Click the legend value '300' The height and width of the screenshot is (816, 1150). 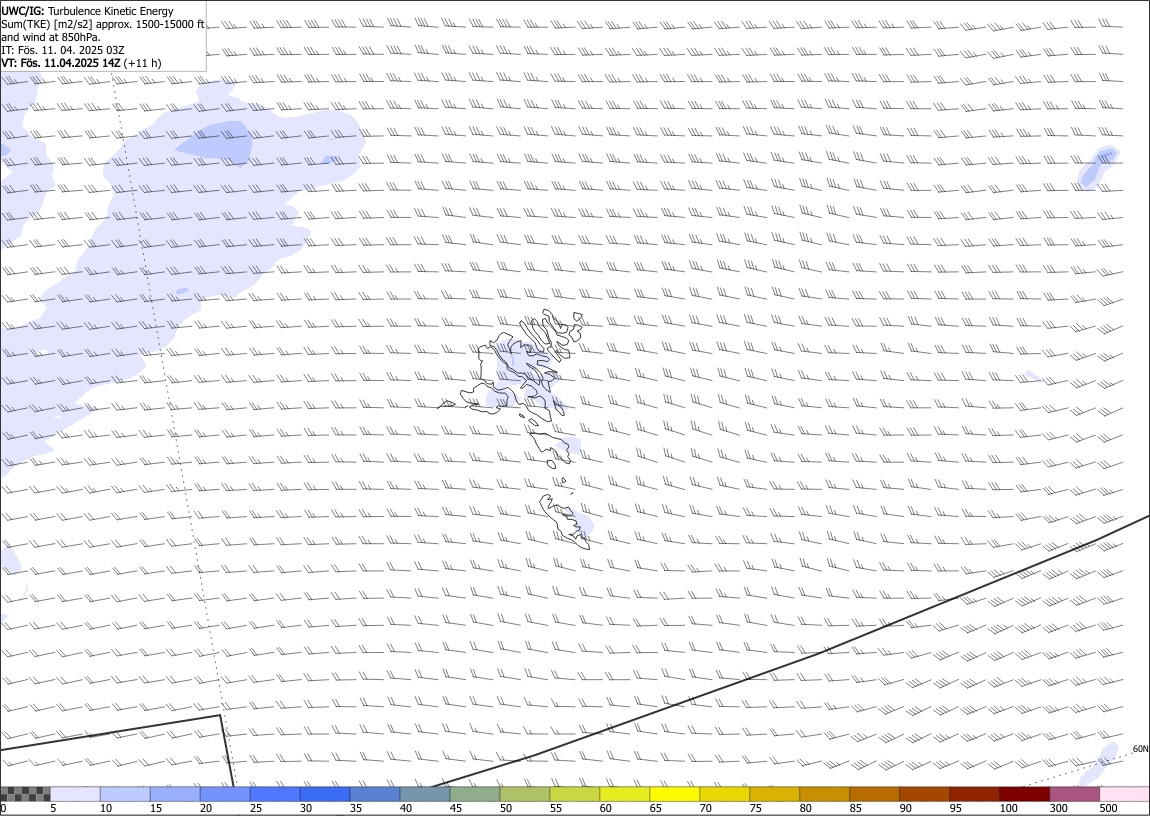click(1058, 808)
